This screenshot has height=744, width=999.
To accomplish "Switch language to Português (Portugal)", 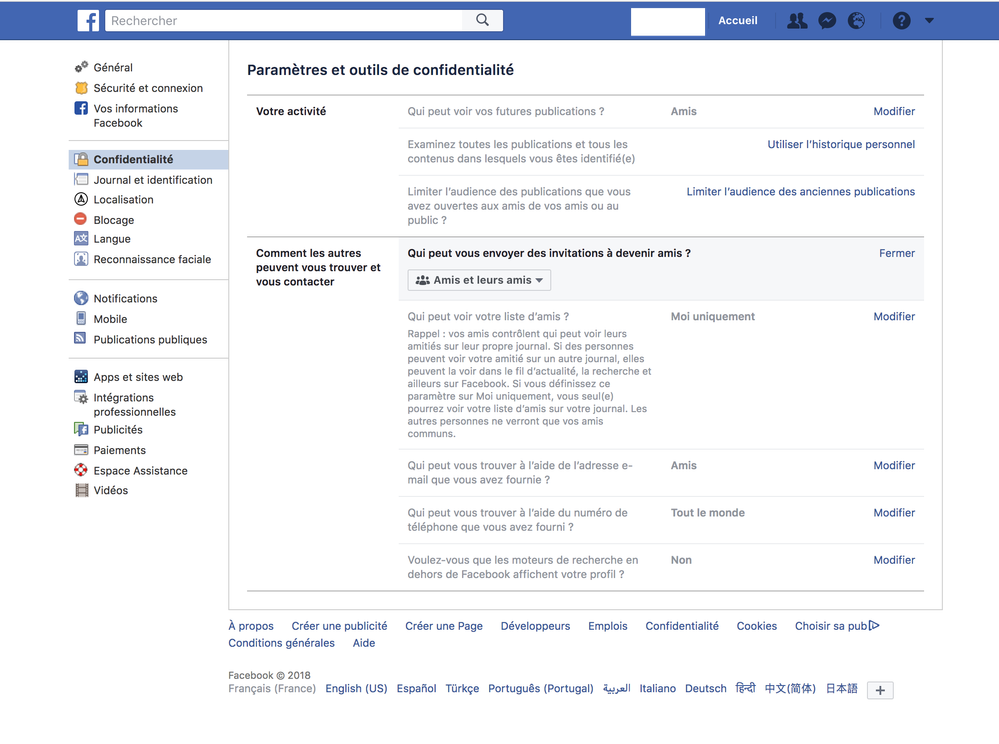I will pos(540,688).
